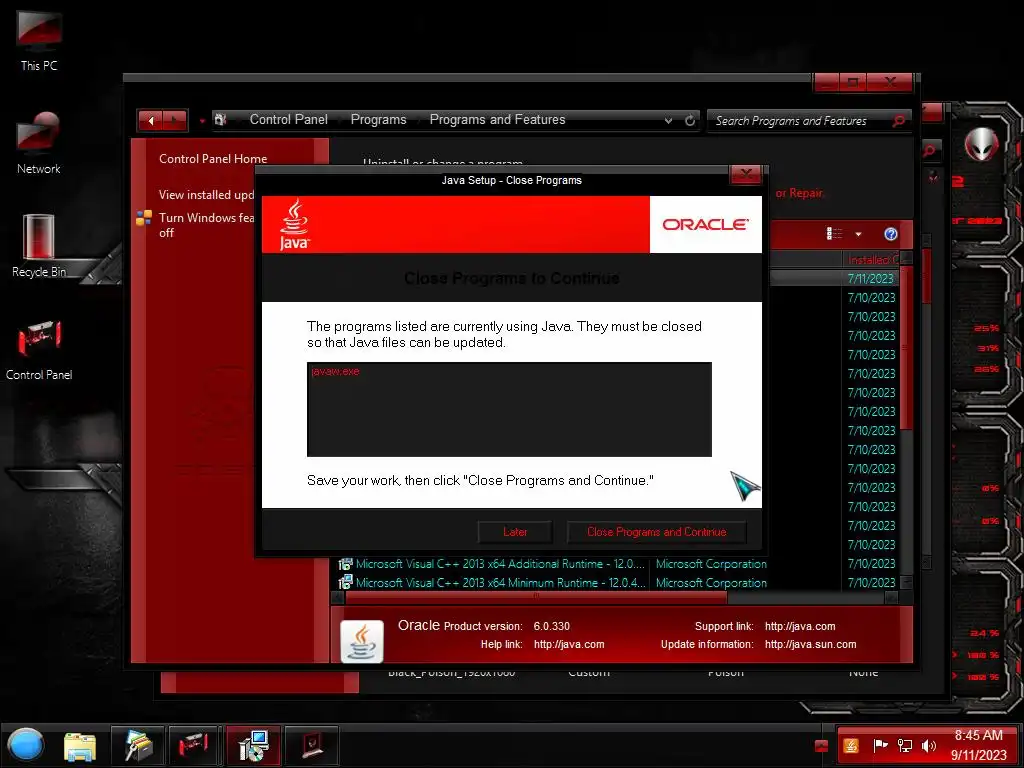The height and width of the screenshot is (768, 1024).
Task: Expand the address bar history dropdown
Action: pos(668,121)
